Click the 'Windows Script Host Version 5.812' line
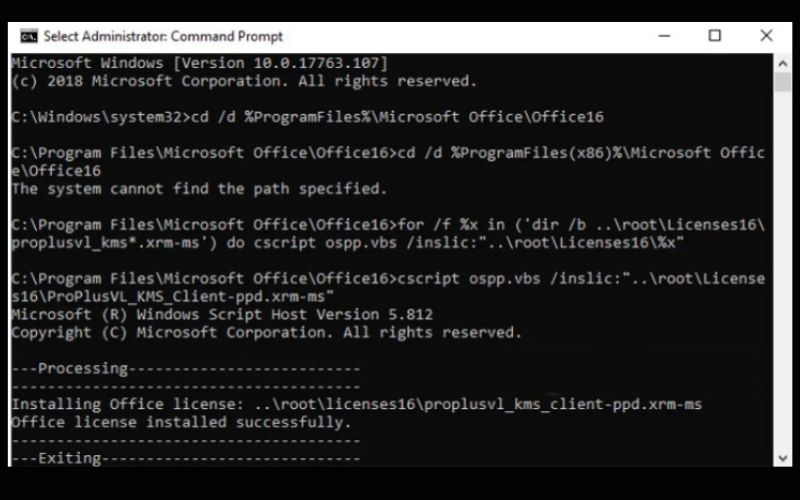This screenshot has width=800, height=500. coord(222,314)
